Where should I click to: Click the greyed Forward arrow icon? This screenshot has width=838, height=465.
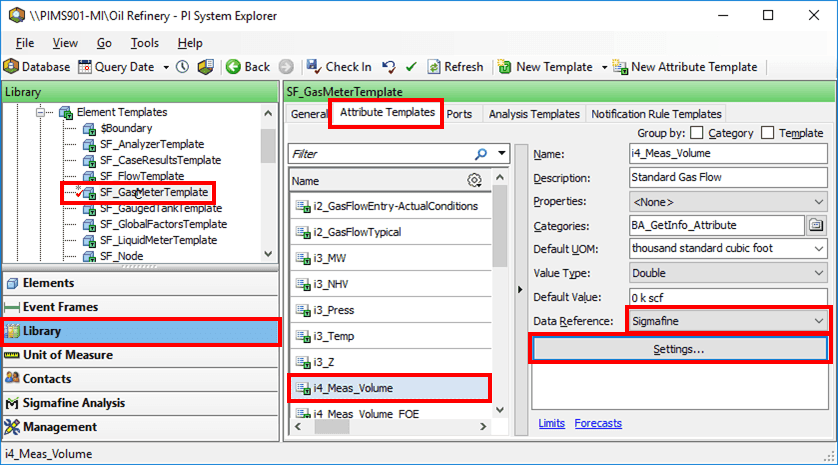(x=286, y=67)
